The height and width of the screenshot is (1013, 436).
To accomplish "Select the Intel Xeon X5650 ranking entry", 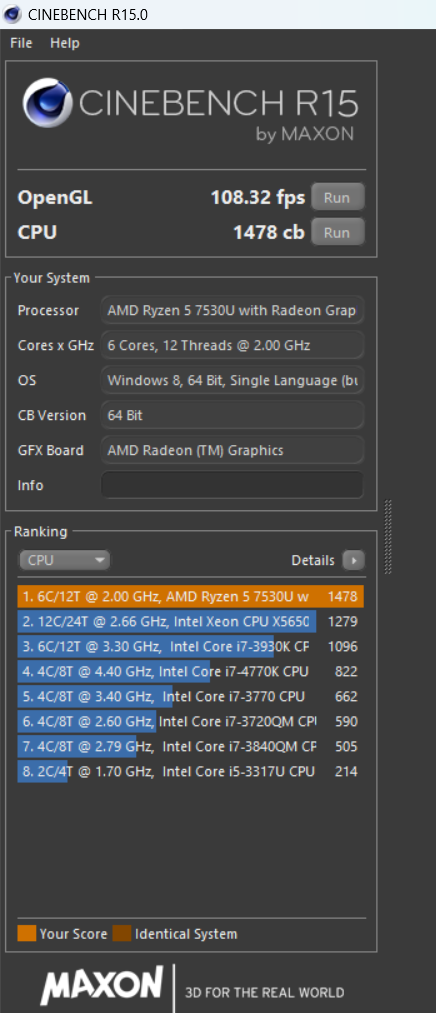I will point(191,621).
